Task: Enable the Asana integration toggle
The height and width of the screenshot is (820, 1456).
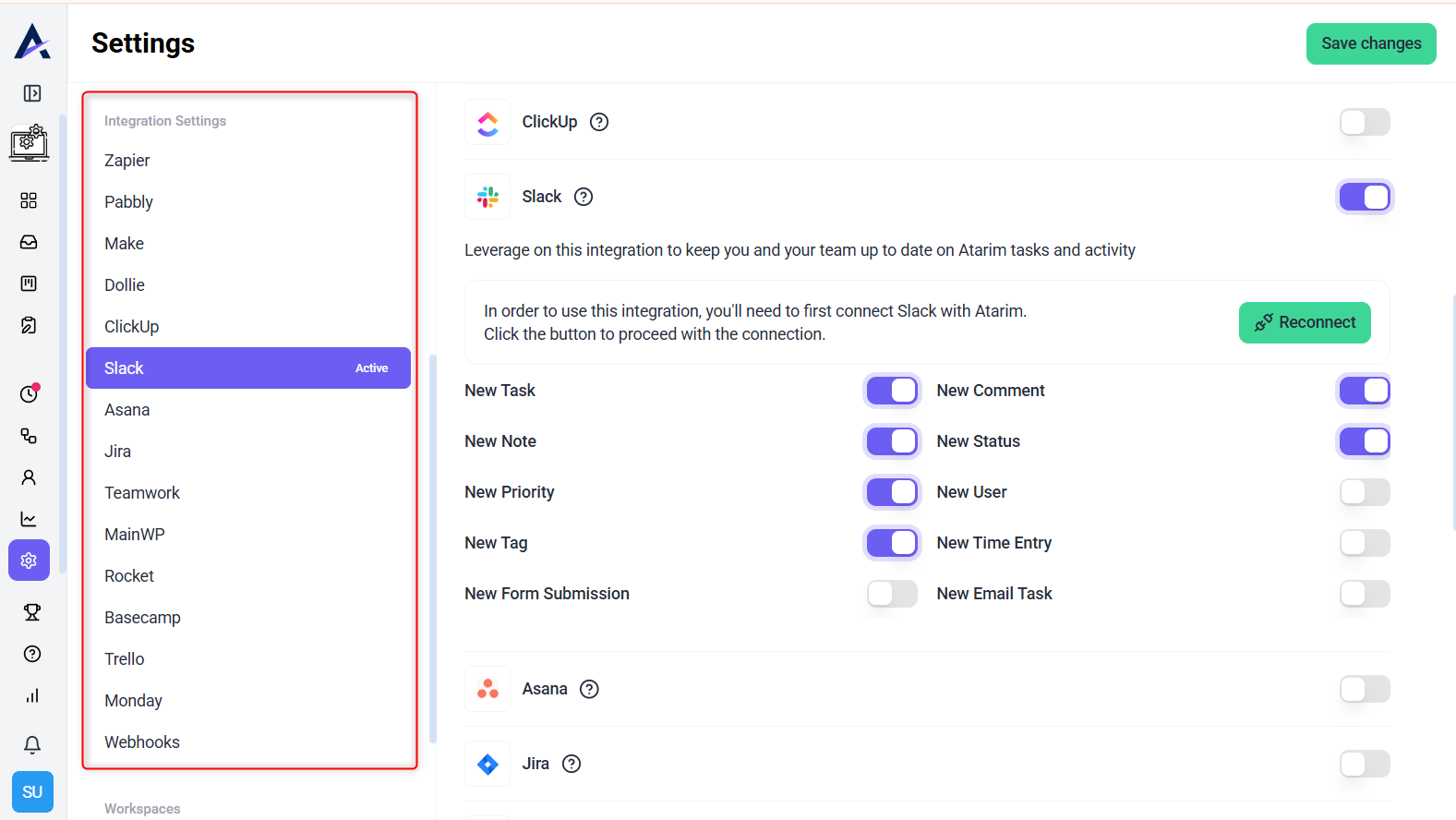Action: (x=1364, y=689)
